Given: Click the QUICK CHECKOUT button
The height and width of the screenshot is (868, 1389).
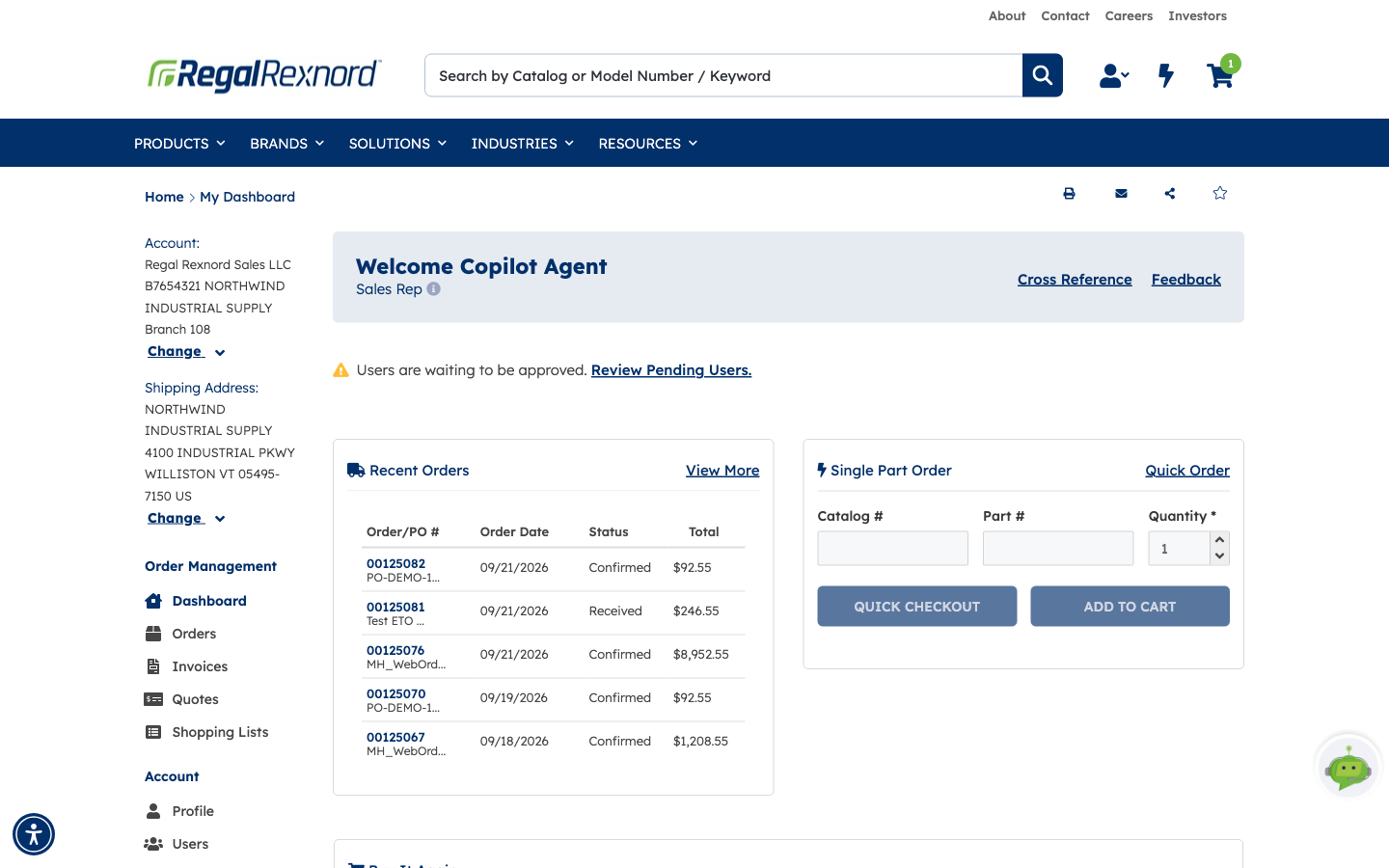Looking at the screenshot, I should tap(917, 607).
